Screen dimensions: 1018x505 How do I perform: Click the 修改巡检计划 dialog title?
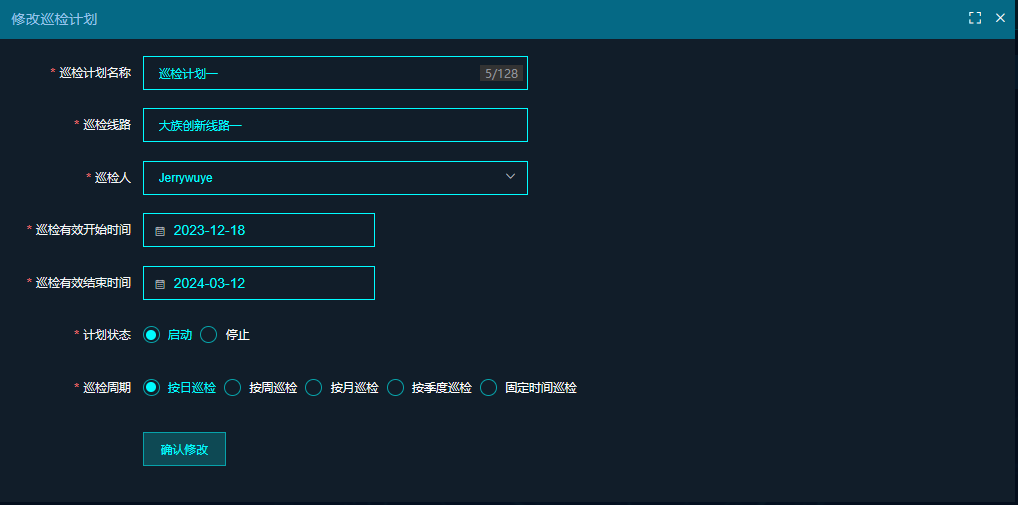point(55,19)
